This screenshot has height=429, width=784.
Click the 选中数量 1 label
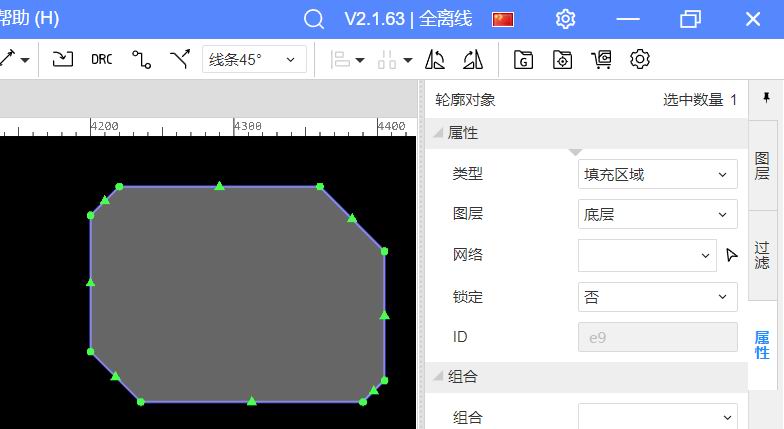[x=700, y=100]
